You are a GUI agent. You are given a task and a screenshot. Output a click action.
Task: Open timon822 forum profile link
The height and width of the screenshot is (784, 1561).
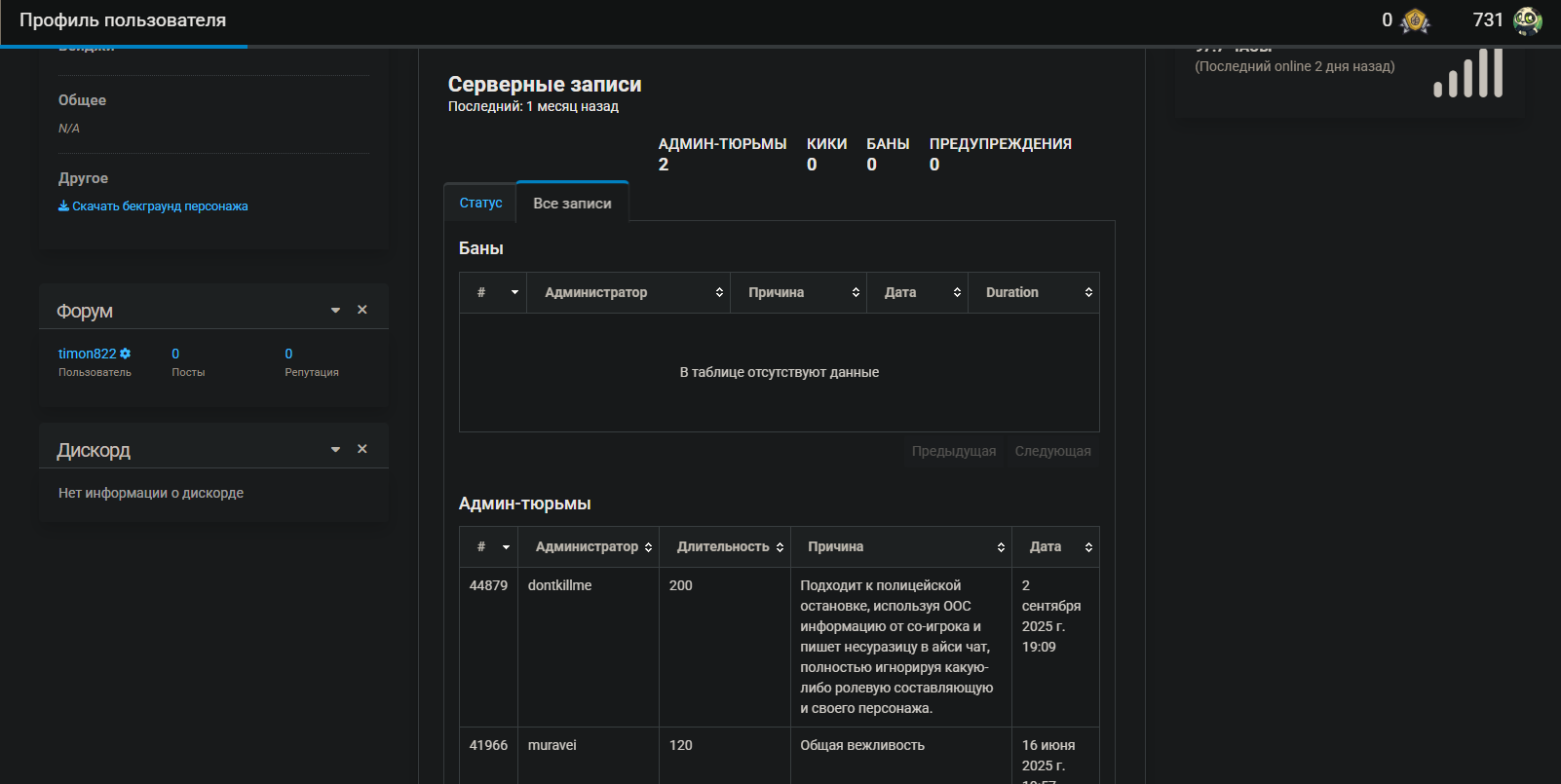pos(87,354)
